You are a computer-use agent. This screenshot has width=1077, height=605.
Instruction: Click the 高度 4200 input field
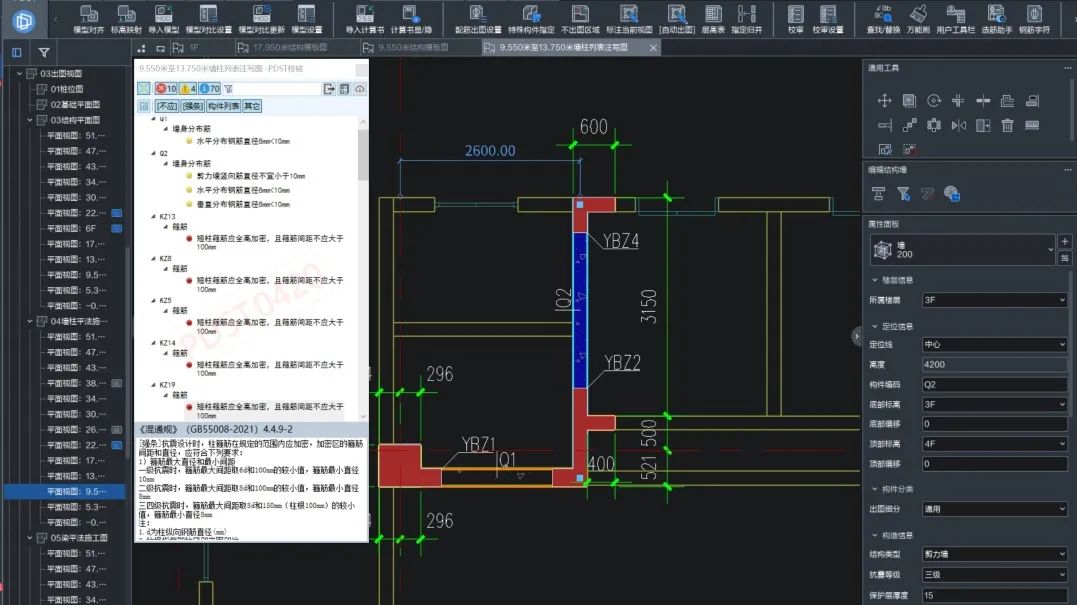(994, 365)
